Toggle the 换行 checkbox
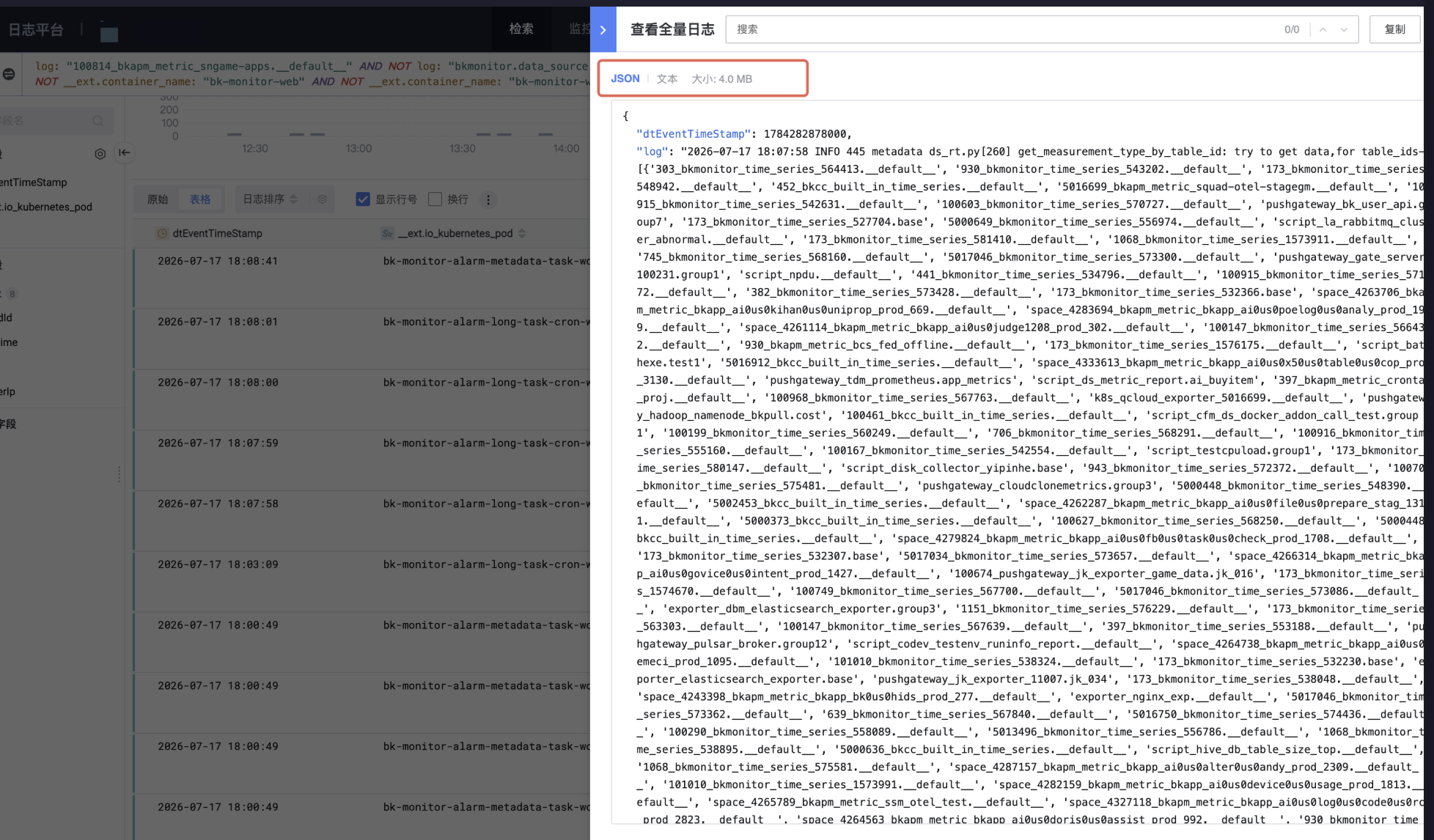 [x=435, y=199]
